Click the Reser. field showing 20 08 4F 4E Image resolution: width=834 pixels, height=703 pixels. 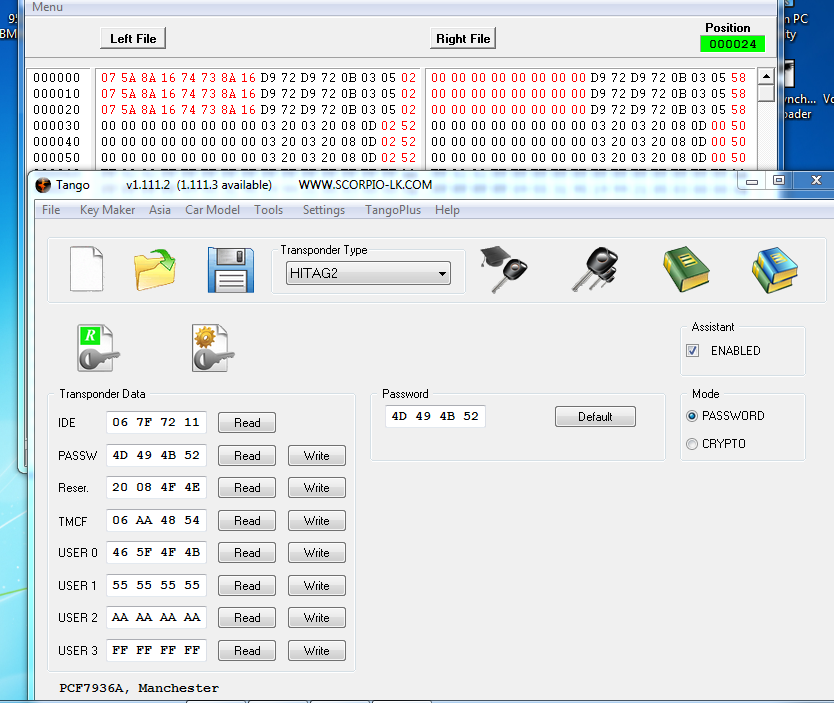[x=156, y=487]
